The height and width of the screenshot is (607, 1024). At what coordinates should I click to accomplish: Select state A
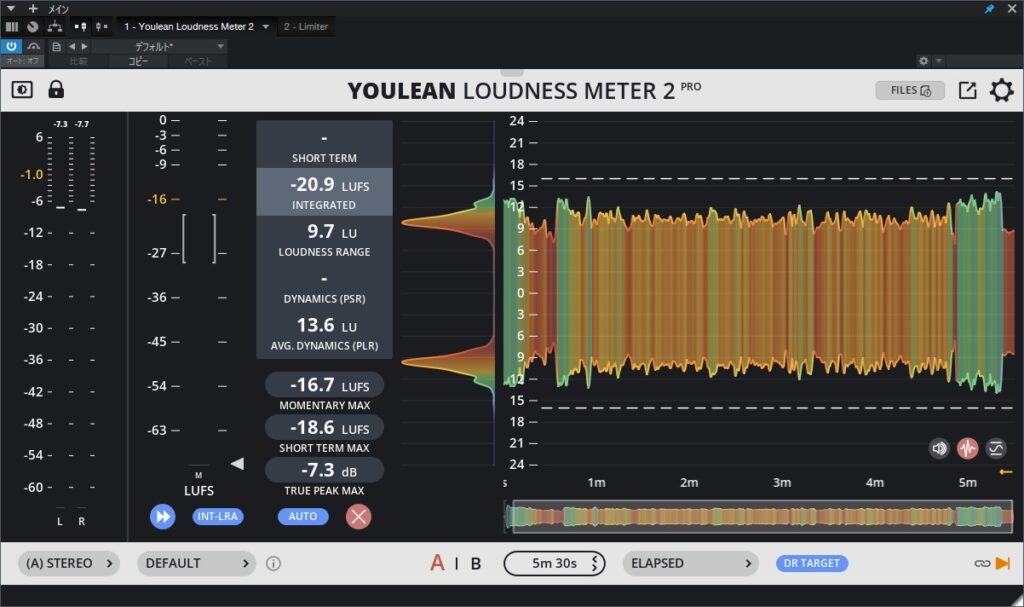pyautogui.click(x=438, y=563)
